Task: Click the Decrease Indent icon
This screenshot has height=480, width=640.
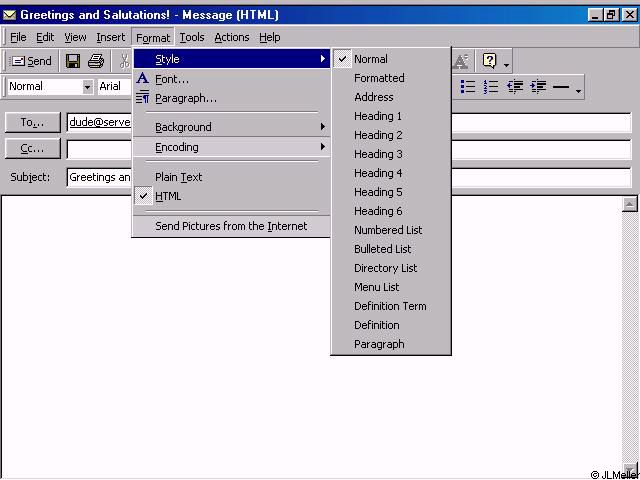Action: [x=515, y=87]
